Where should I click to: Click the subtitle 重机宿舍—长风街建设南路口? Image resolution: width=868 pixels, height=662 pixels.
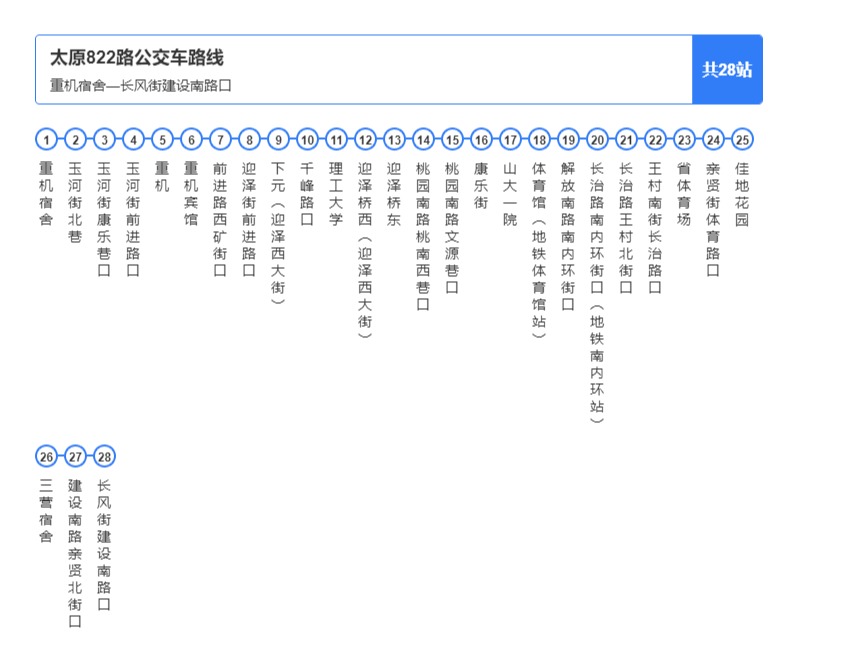click(141, 85)
